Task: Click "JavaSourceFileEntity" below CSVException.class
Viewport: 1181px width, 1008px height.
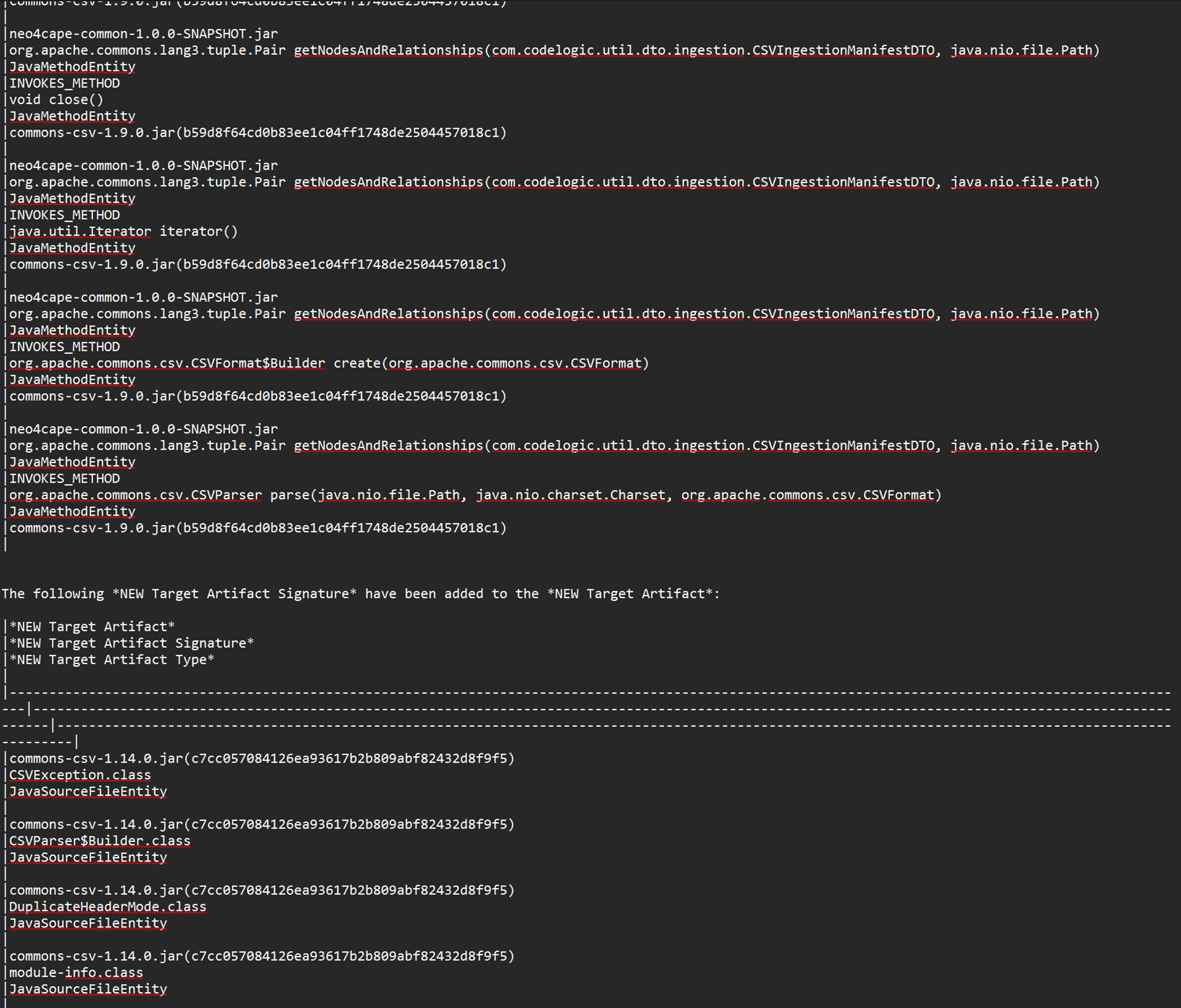Action: pos(88,791)
